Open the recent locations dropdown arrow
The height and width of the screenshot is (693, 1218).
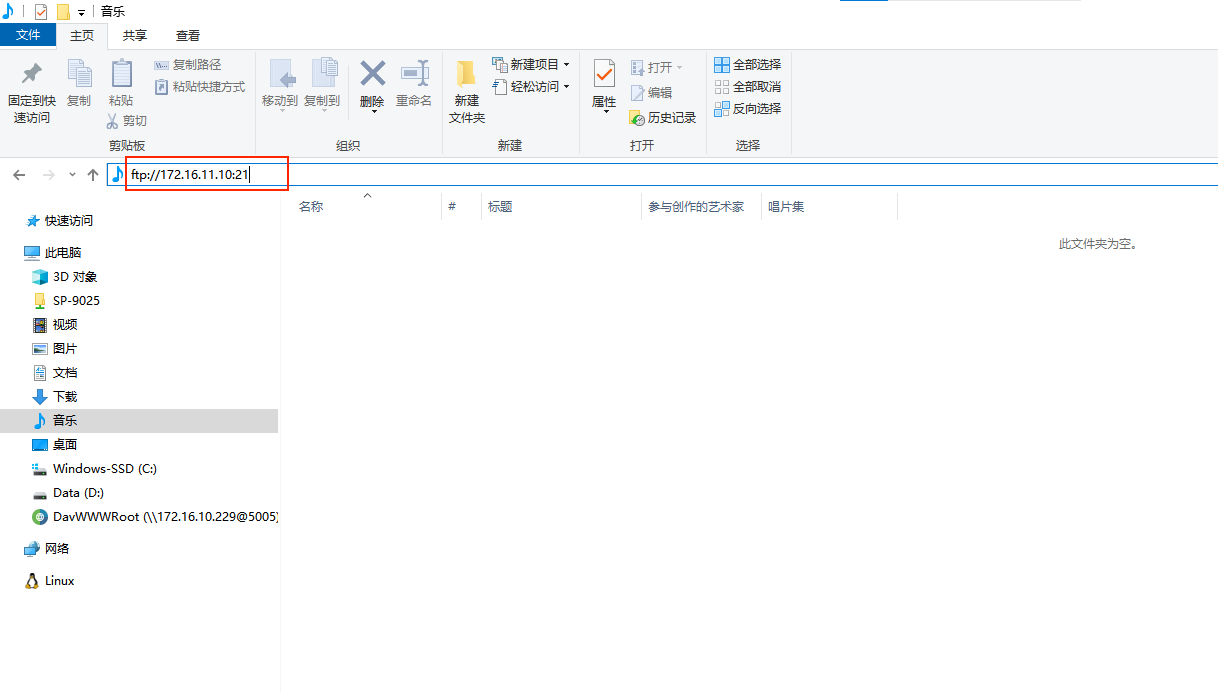(72, 175)
